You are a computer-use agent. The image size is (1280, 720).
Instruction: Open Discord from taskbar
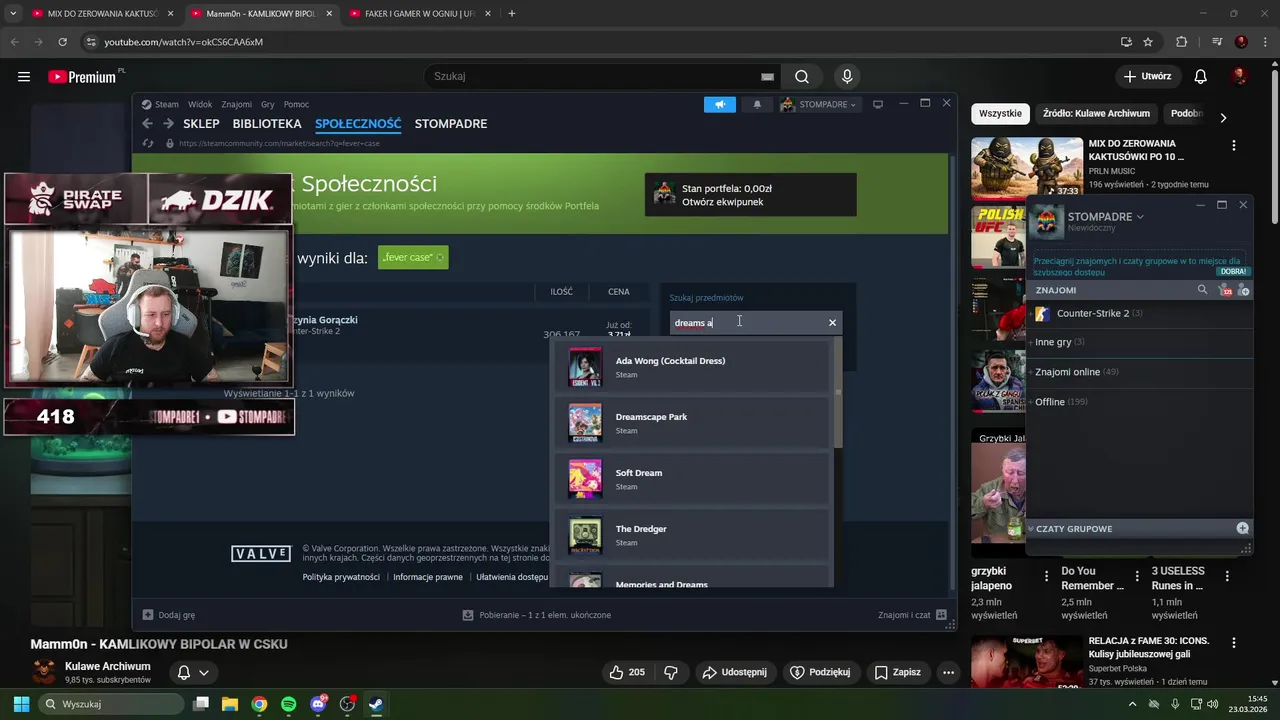point(318,704)
